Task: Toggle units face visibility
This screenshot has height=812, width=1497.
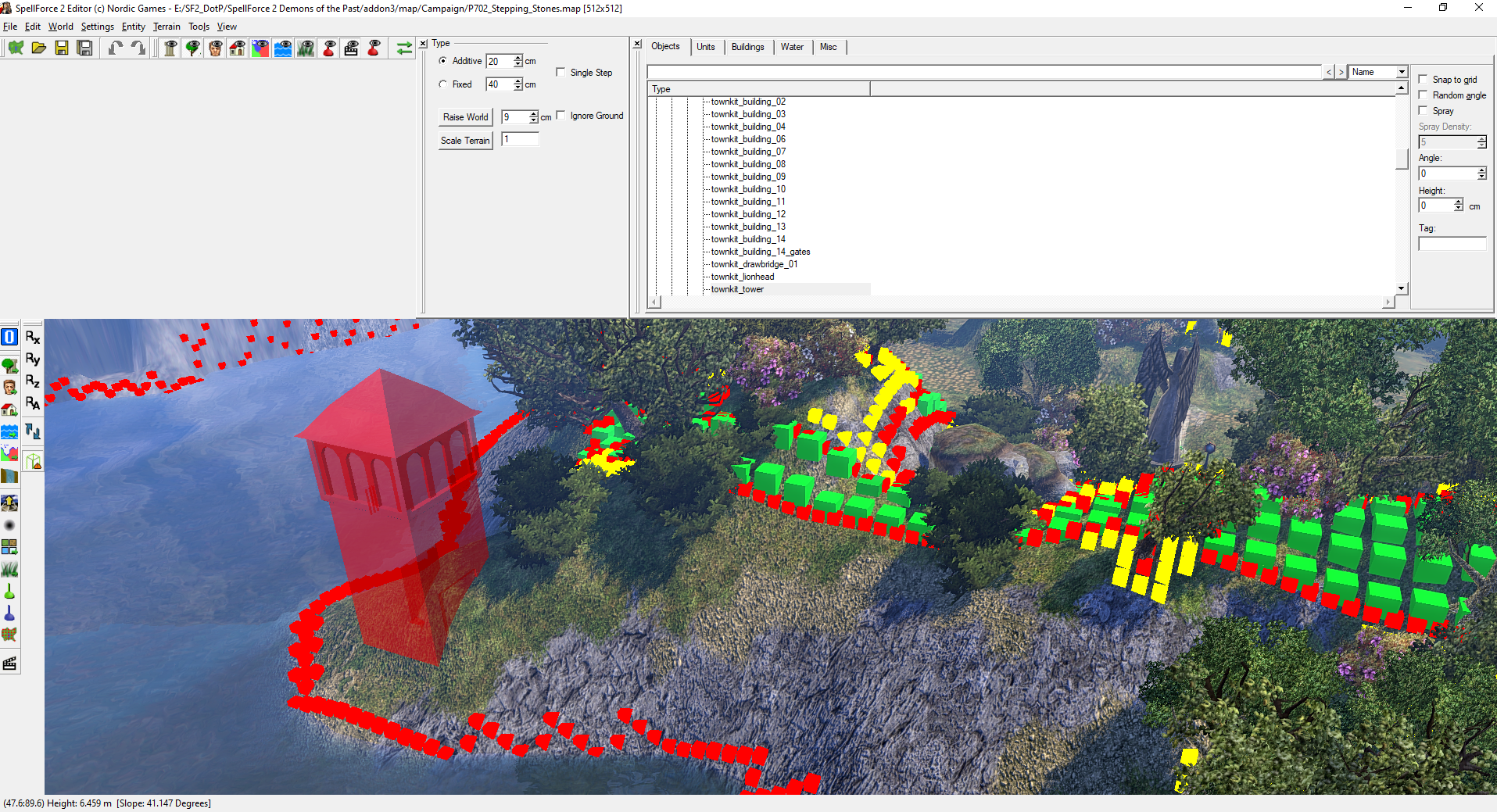Action: pyautogui.click(x=215, y=48)
